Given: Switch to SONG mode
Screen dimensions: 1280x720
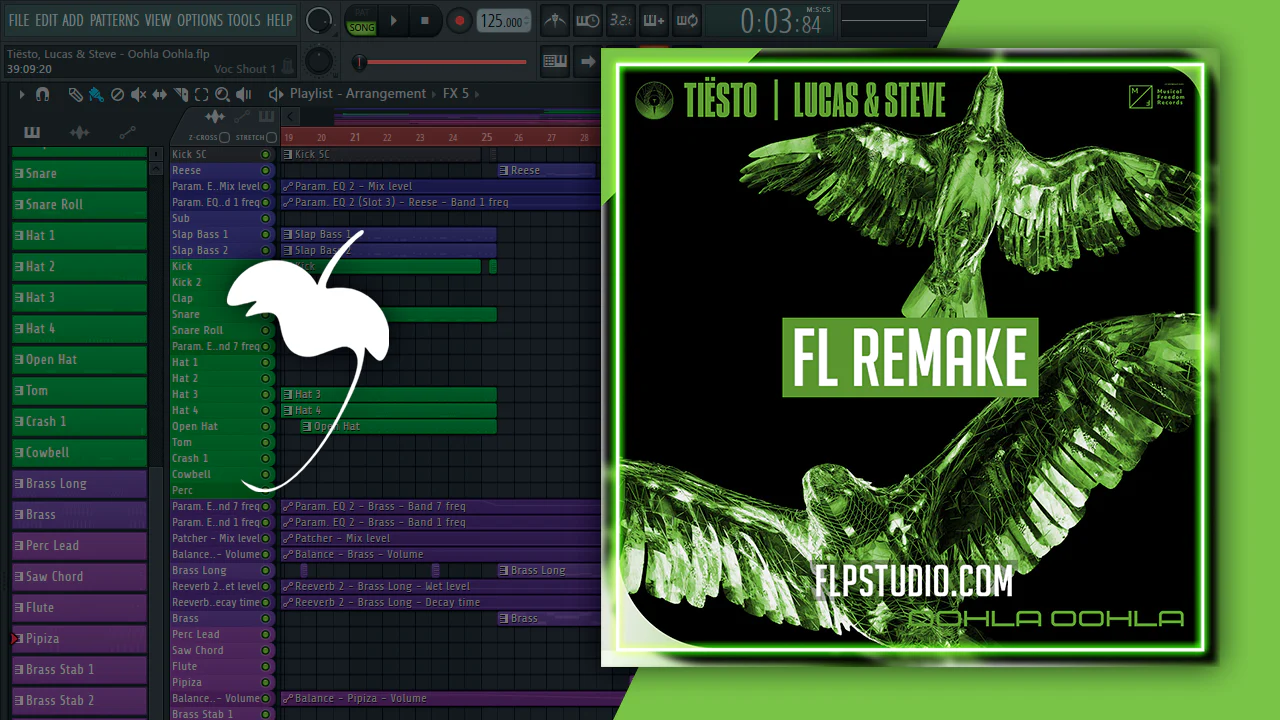Looking at the screenshot, I should coord(361,28).
